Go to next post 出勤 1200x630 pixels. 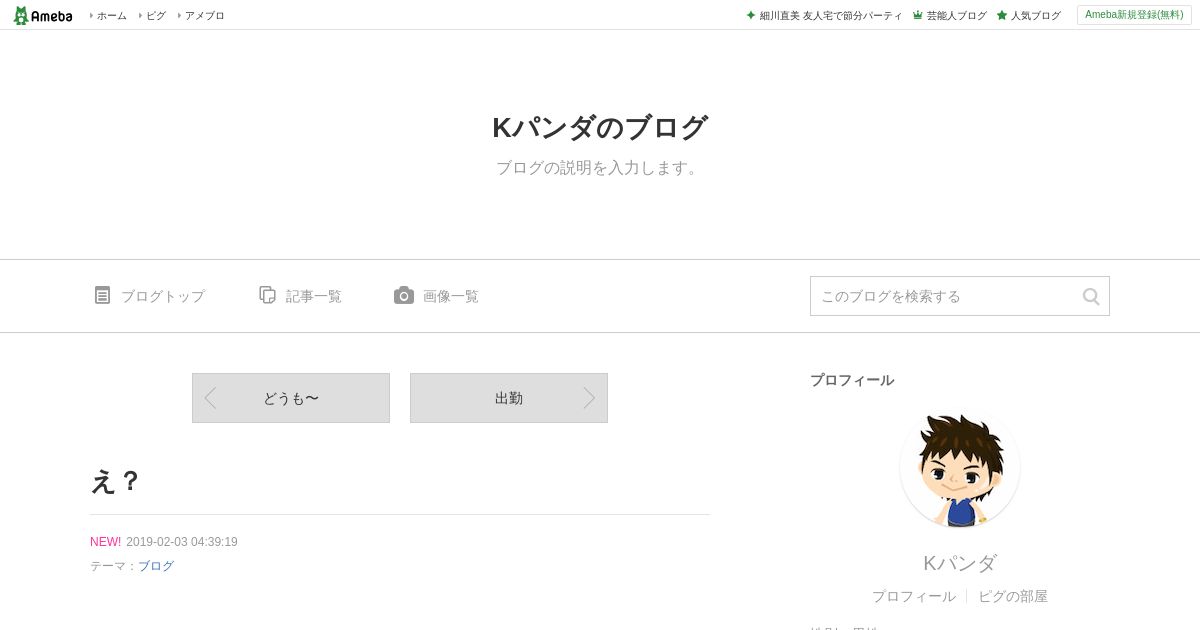[509, 398]
